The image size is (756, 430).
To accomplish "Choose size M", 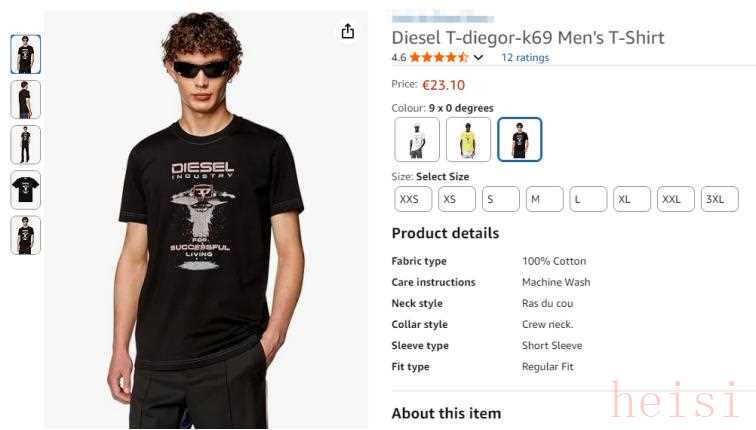I will coord(545,199).
